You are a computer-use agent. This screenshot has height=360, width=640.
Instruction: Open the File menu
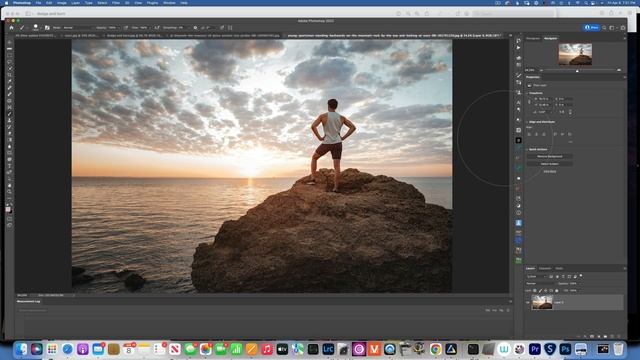coord(38,2)
